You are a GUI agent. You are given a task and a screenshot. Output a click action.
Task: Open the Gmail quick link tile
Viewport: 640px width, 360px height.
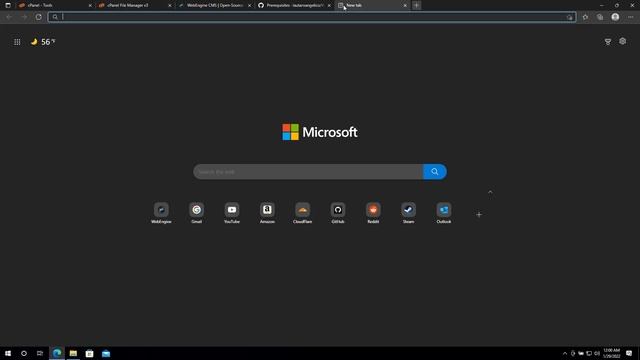click(x=196, y=213)
